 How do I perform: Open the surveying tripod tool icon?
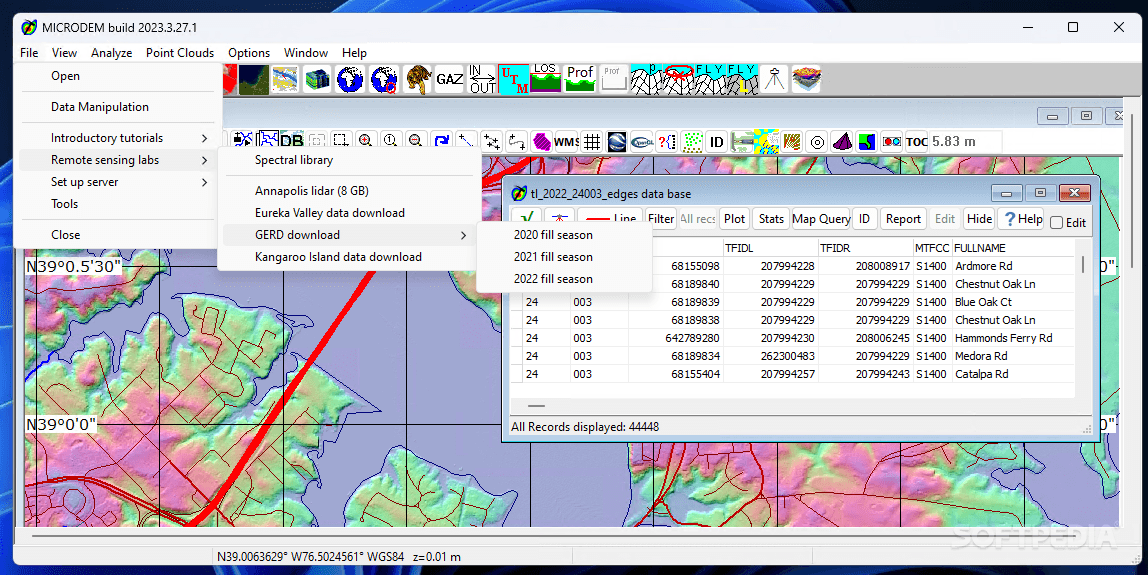coord(774,78)
